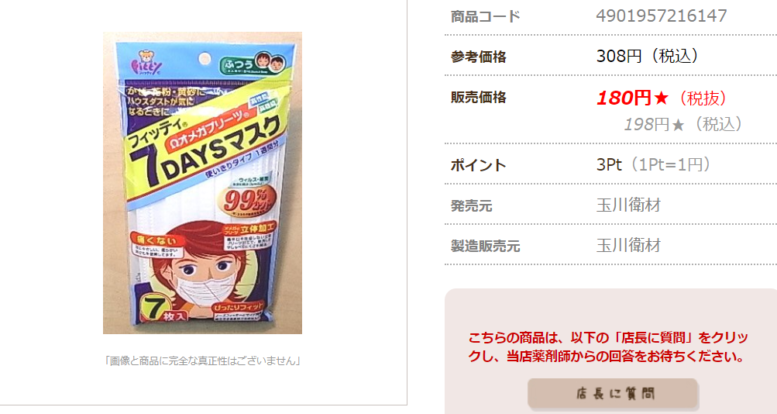
Task: Click the 販売価格 label
Action: coord(478,97)
